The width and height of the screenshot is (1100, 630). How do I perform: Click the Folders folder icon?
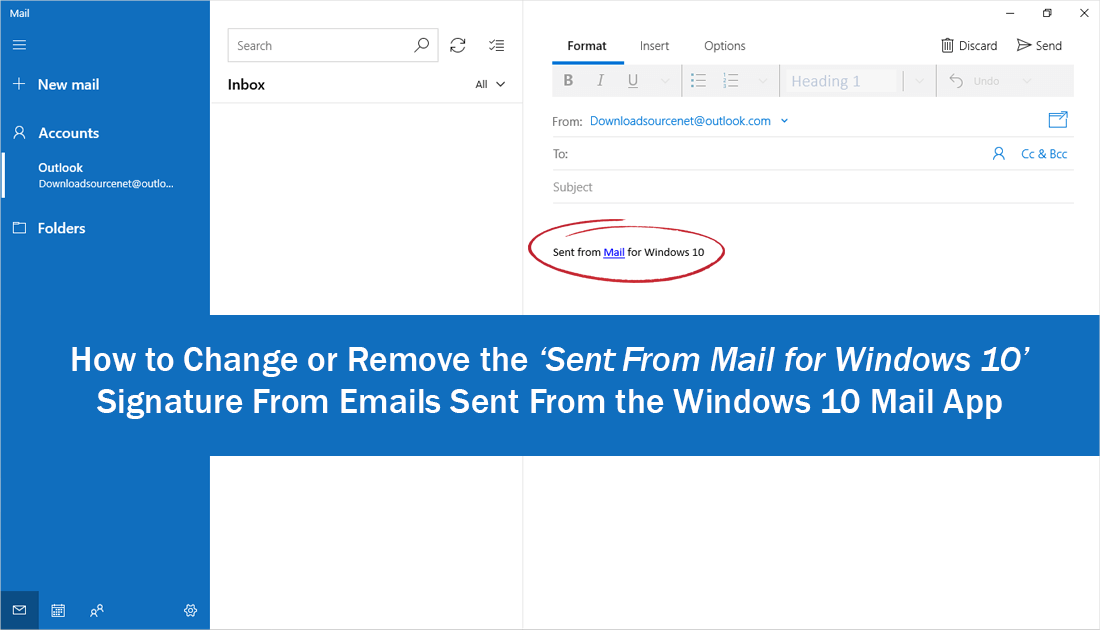coord(20,228)
